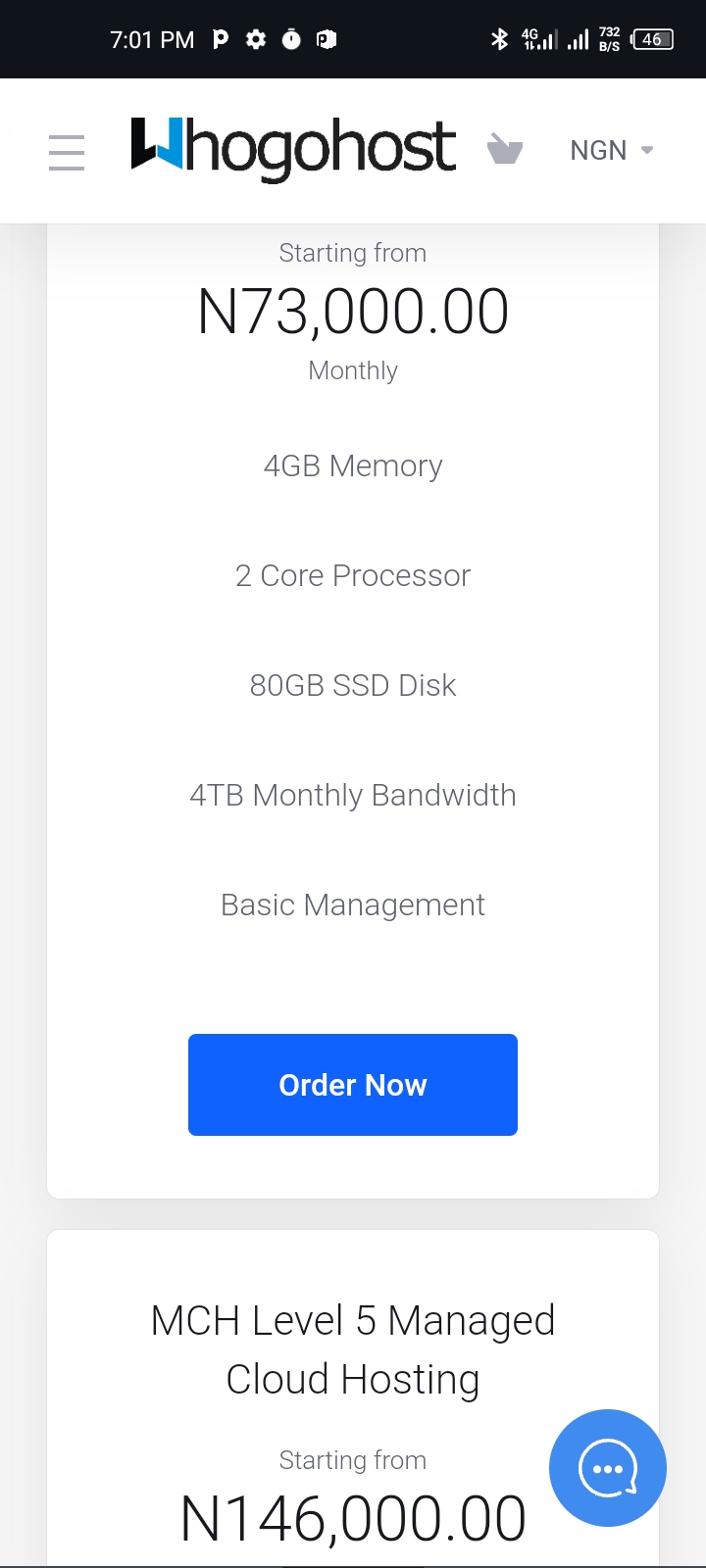Viewport: 706px width, 1568px height.
Task: Tap the N73,000.00 price
Action: [x=353, y=312]
